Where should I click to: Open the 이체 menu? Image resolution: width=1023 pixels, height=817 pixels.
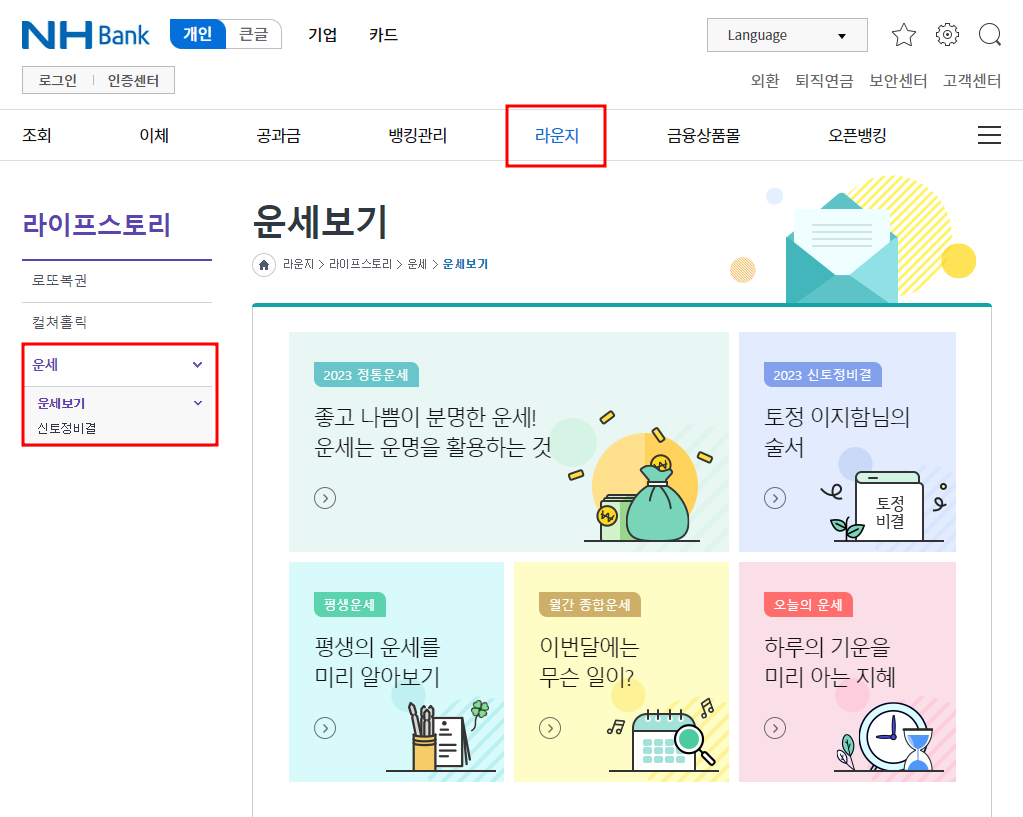tap(154, 135)
